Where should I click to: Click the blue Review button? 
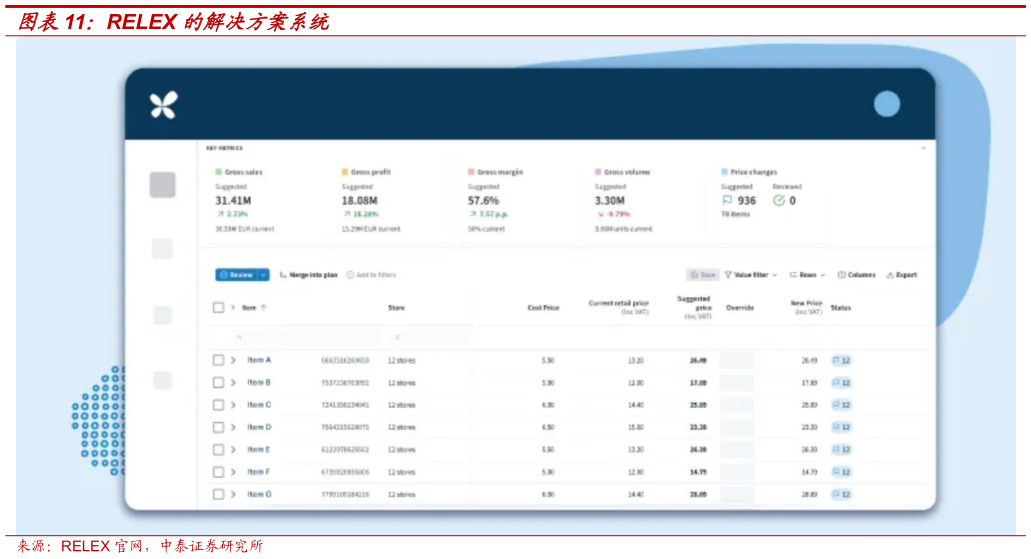(237, 275)
